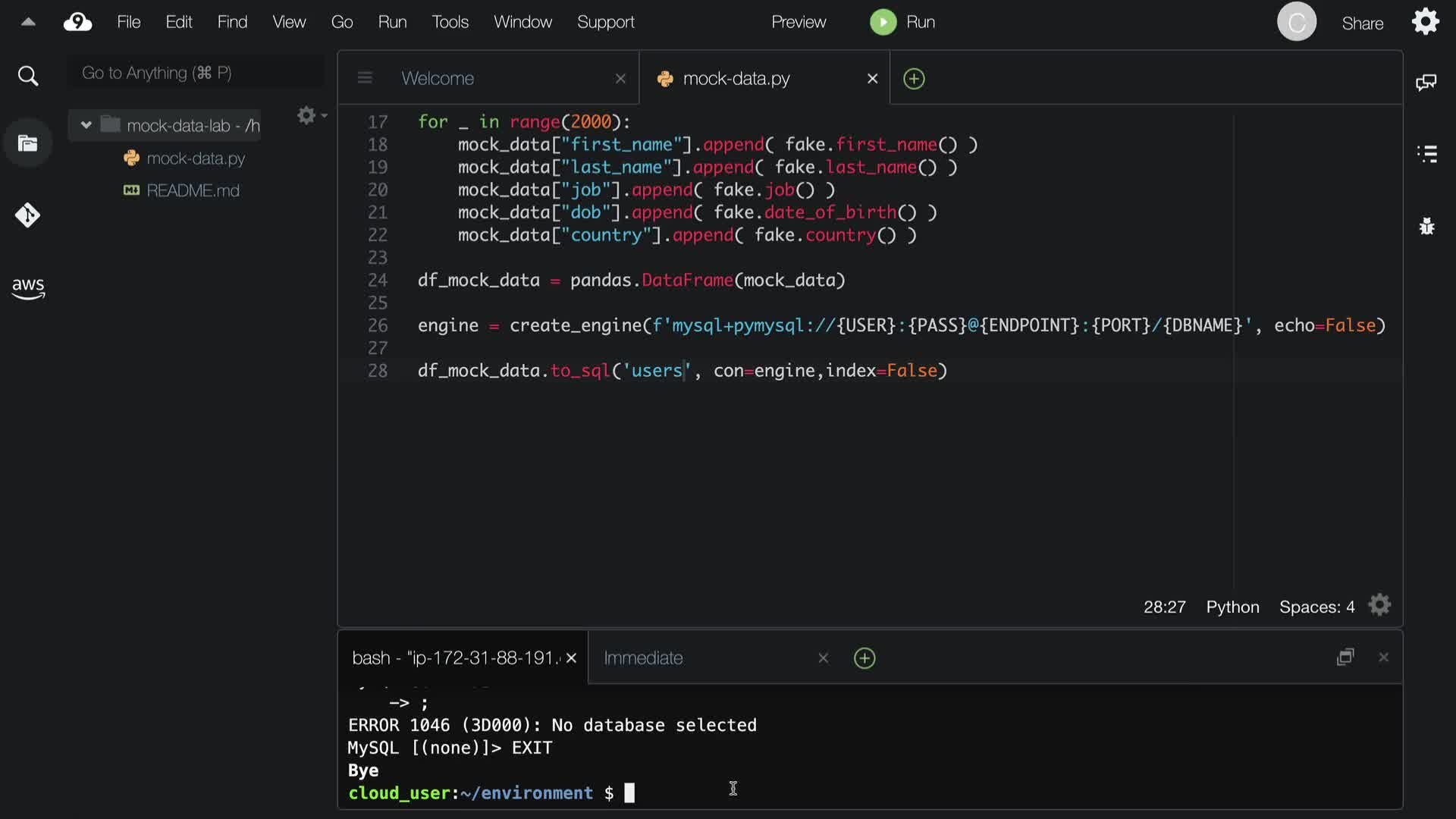Screen dimensions: 1456x819
Task: Open the Outline panel icon
Action: [x=1426, y=154]
